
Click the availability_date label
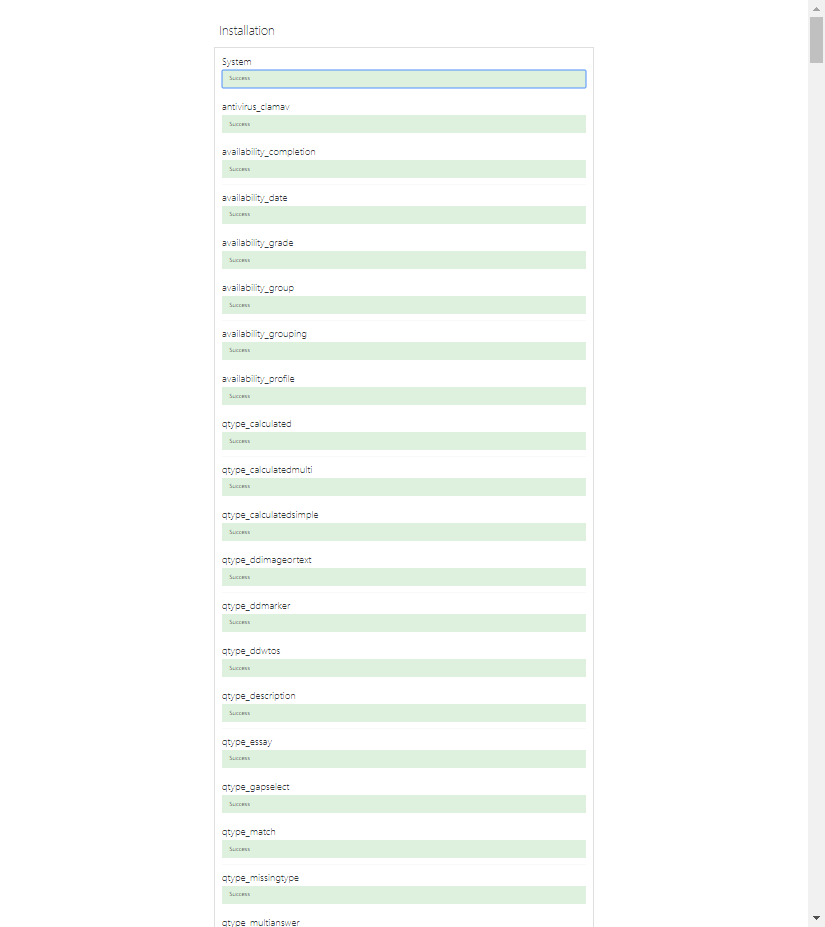[254, 198]
